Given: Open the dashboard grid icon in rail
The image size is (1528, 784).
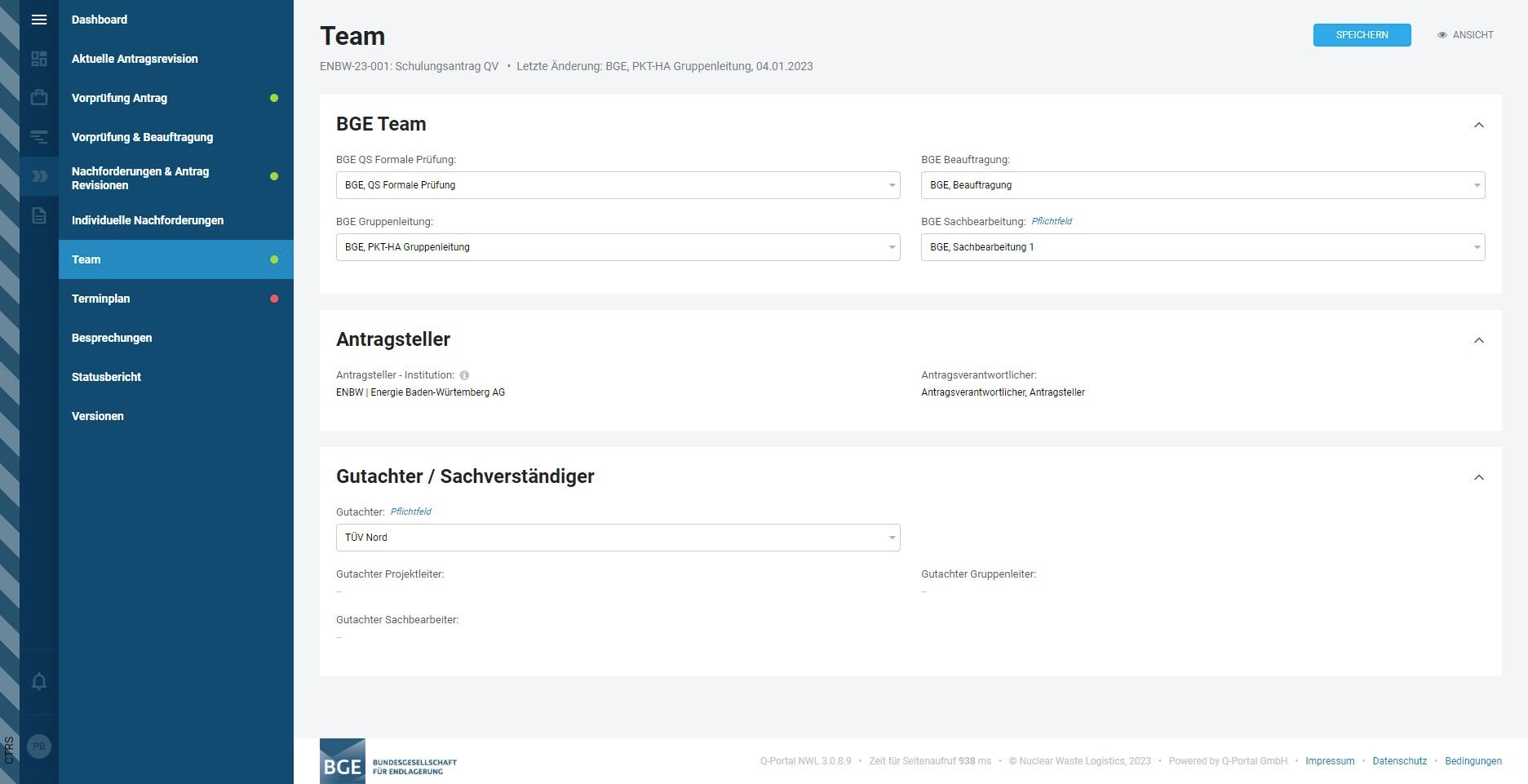Looking at the screenshot, I should click(x=39, y=59).
